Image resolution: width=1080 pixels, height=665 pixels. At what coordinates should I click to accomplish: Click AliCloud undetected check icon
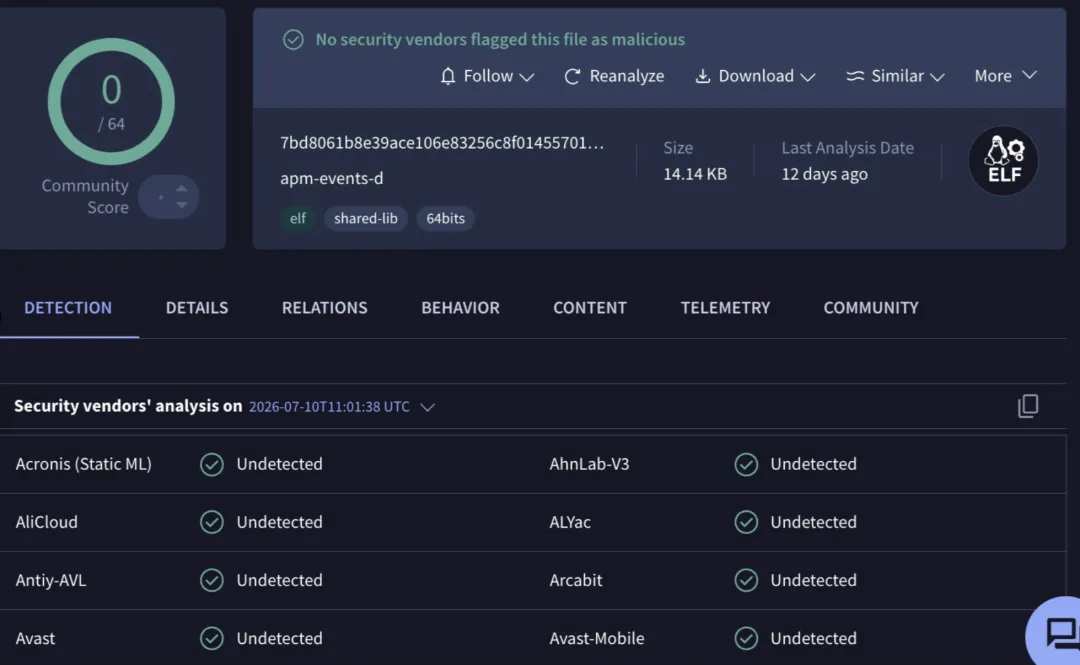click(211, 522)
